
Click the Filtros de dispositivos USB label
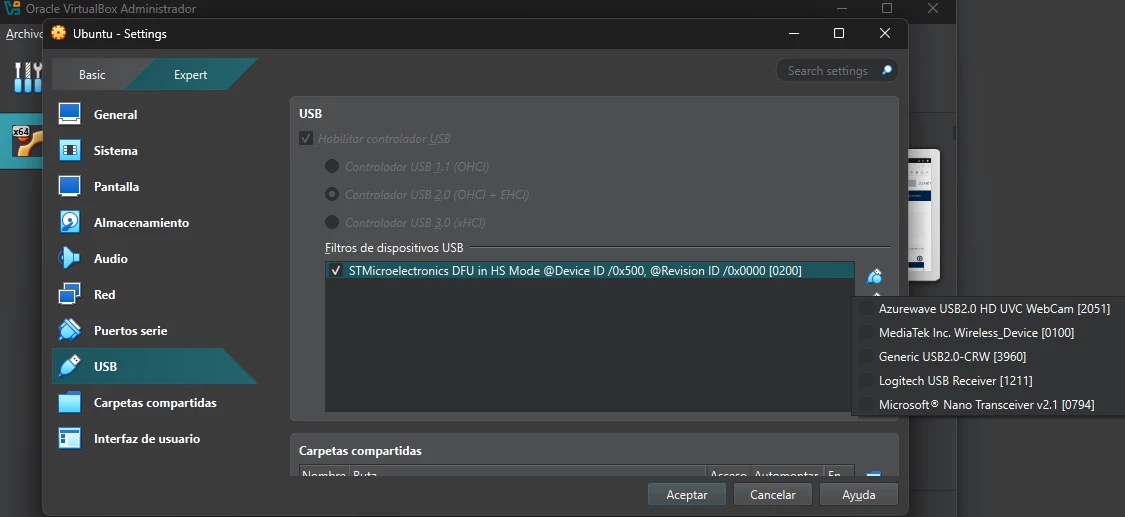tap(395, 247)
